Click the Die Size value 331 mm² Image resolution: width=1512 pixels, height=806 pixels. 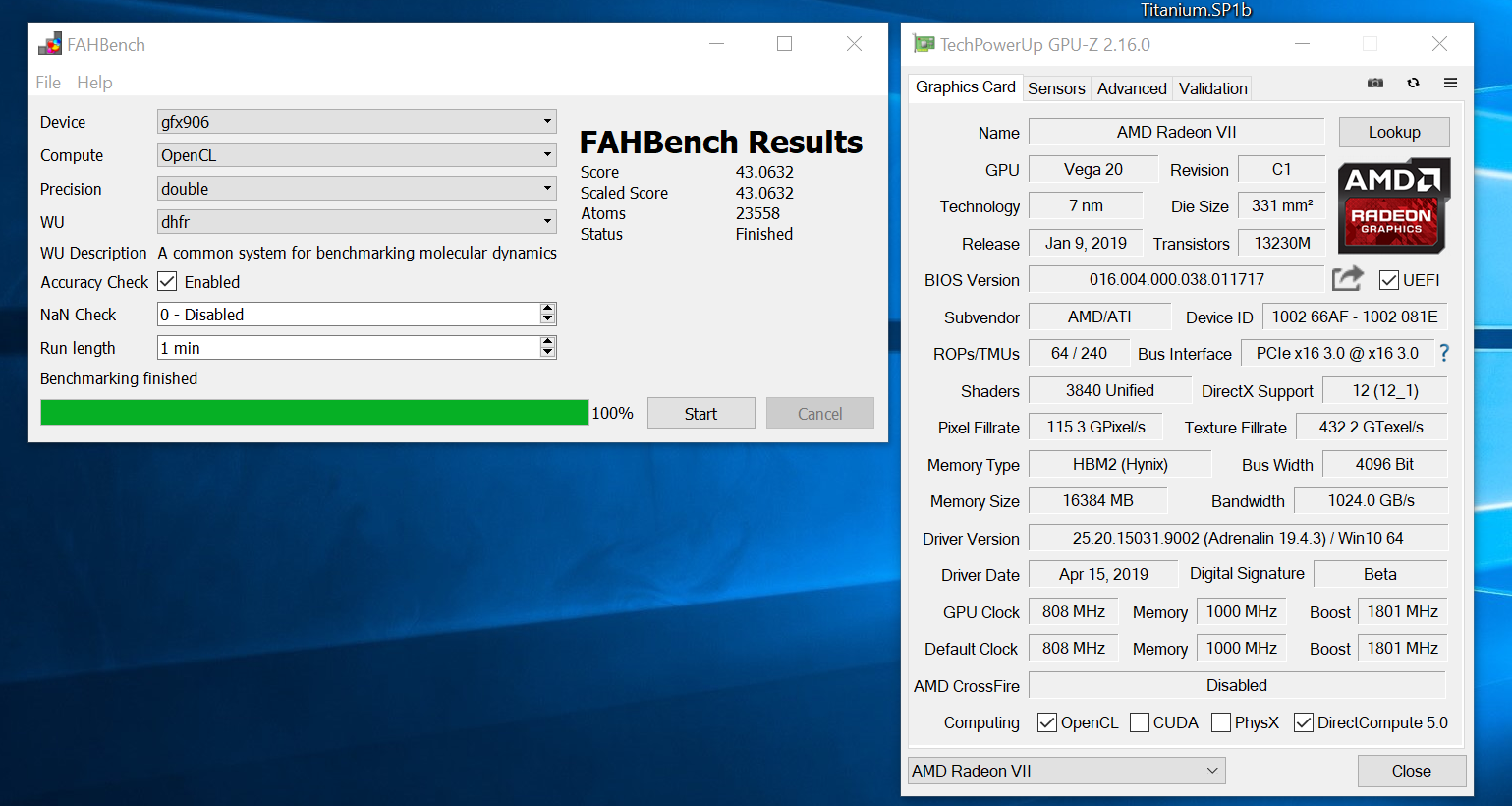[1282, 205]
